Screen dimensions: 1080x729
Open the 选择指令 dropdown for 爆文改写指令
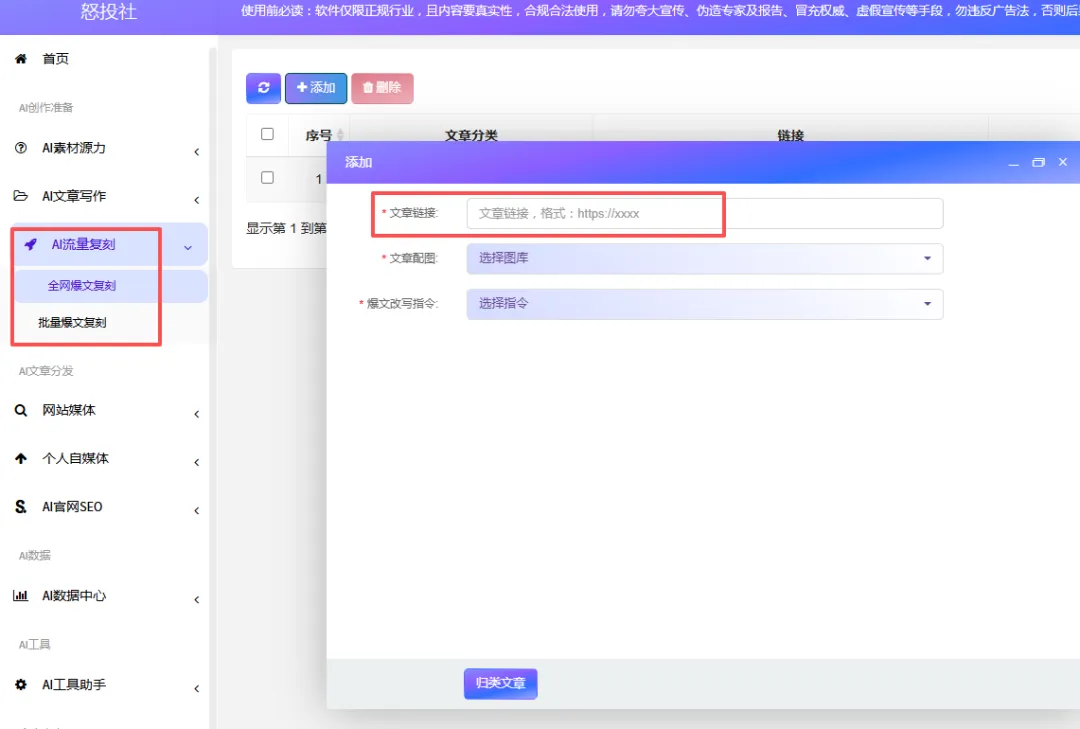pyautogui.click(x=703, y=304)
